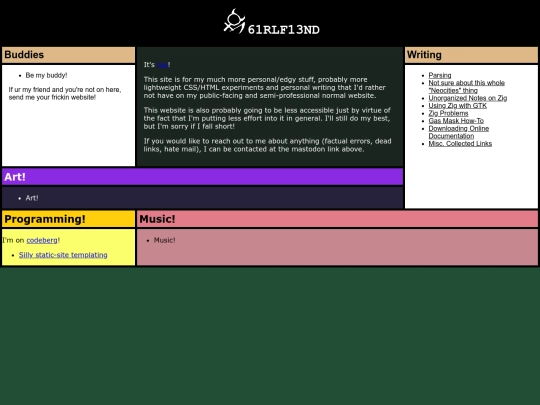Screen dimensions: 540x405
Task: Open the Using Zig with GTK link
Action: pyautogui.click(x=457, y=106)
